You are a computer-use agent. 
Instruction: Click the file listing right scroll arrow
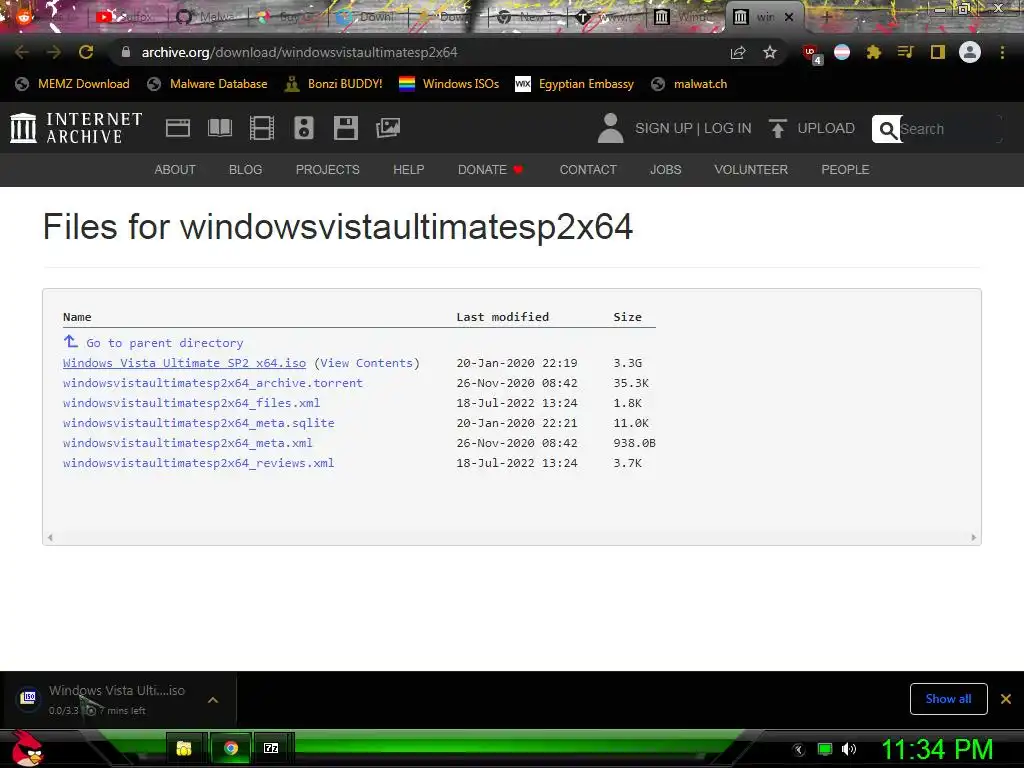point(973,537)
